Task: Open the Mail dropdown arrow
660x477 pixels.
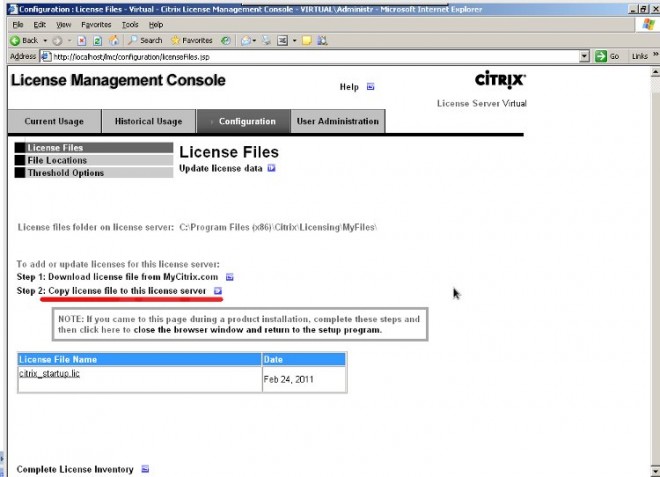Action: coord(254,40)
